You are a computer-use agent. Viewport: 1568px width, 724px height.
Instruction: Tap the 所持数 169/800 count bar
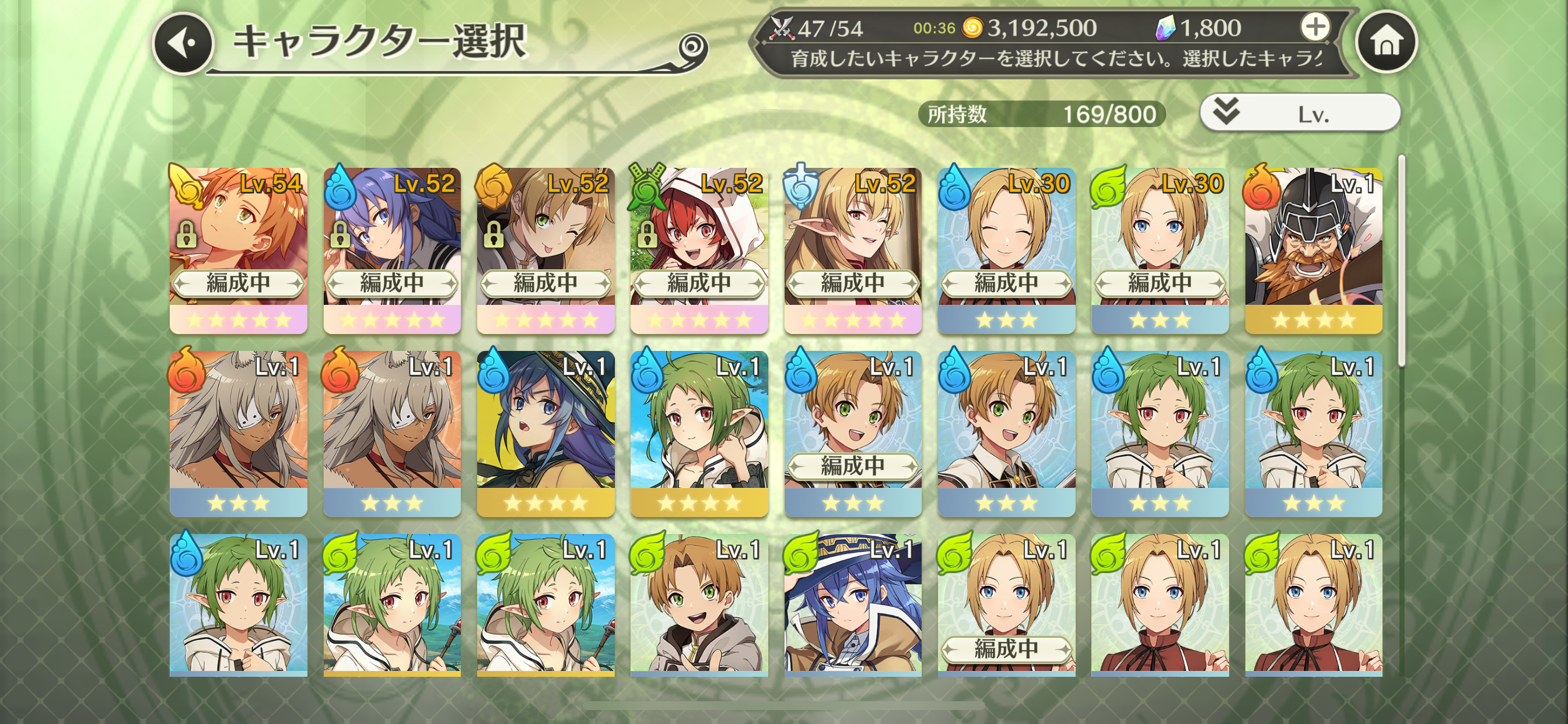point(1041,114)
